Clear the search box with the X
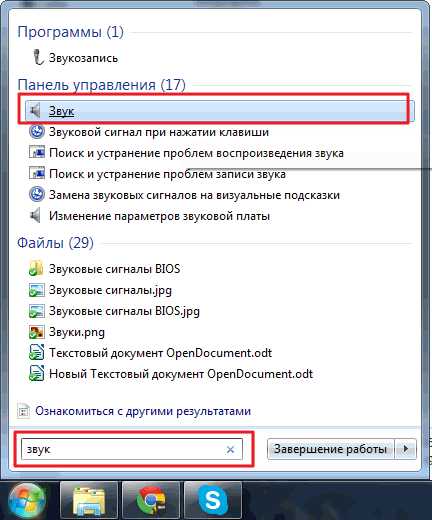Viewport: 432px width, 520px height. pos(230,450)
